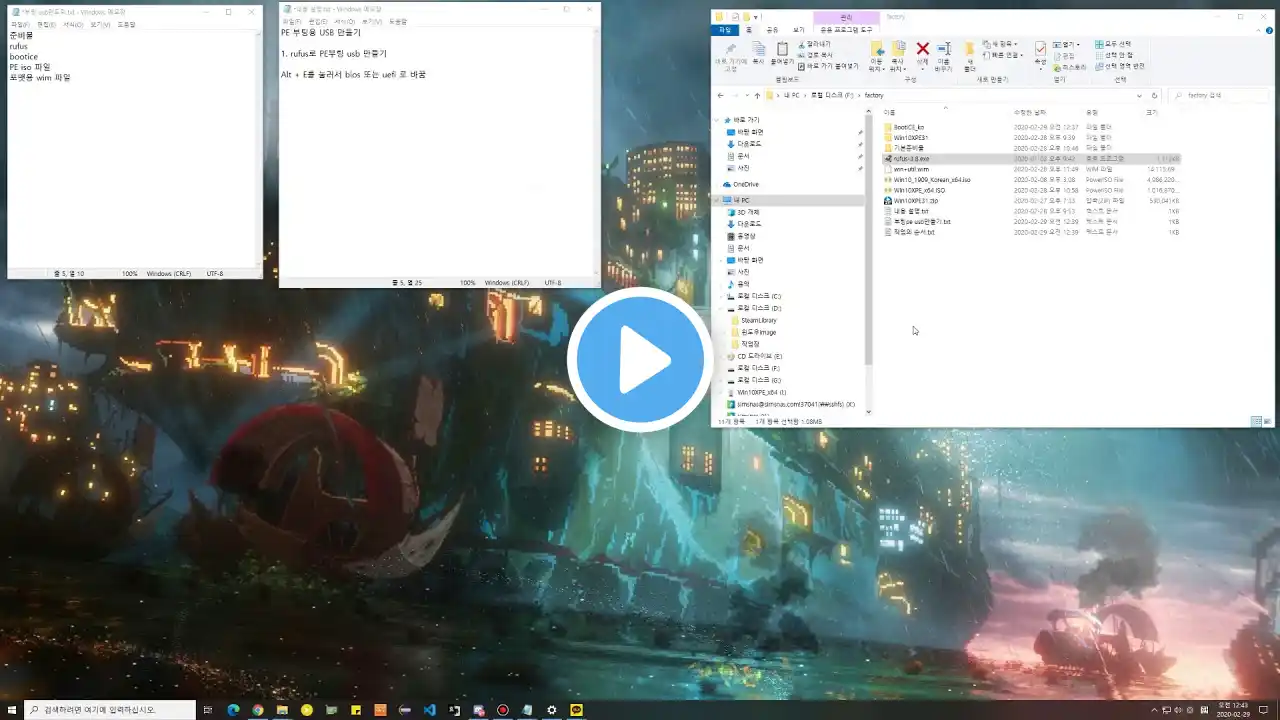Collapse the This PC (내 PC) tree node
The height and width of the screenshot is (720, 1280).
tap(718, 200)
